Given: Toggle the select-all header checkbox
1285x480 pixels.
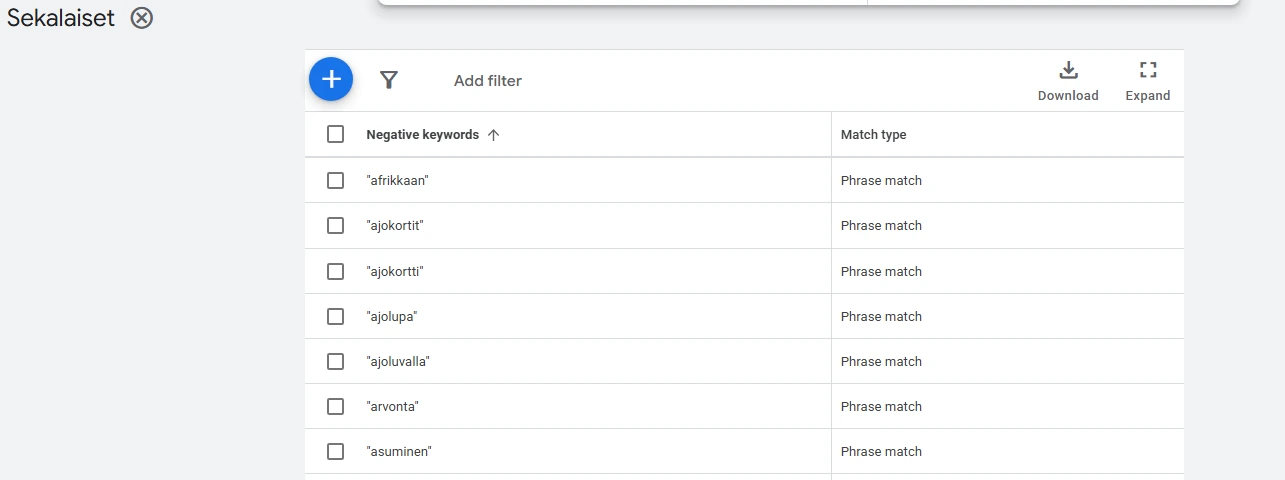Looking at the screenshot, I should pyautogui.click(x=336, y=134).
